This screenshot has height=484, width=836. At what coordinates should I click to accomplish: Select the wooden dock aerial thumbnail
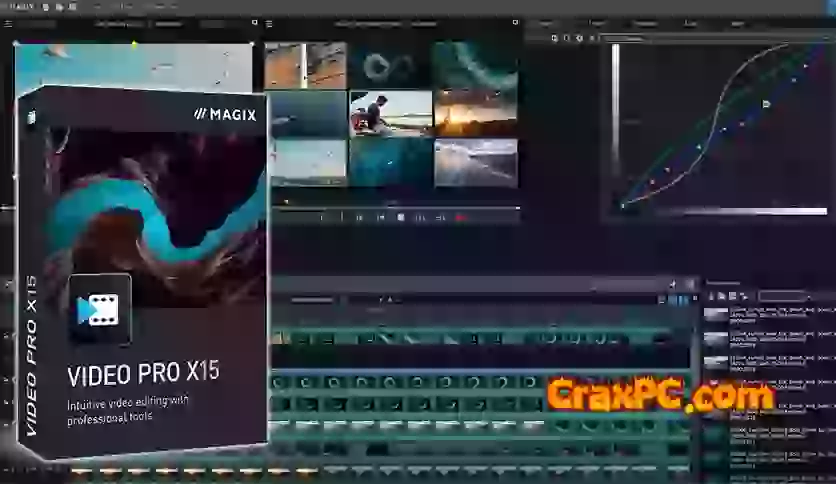tap(306, 66)
